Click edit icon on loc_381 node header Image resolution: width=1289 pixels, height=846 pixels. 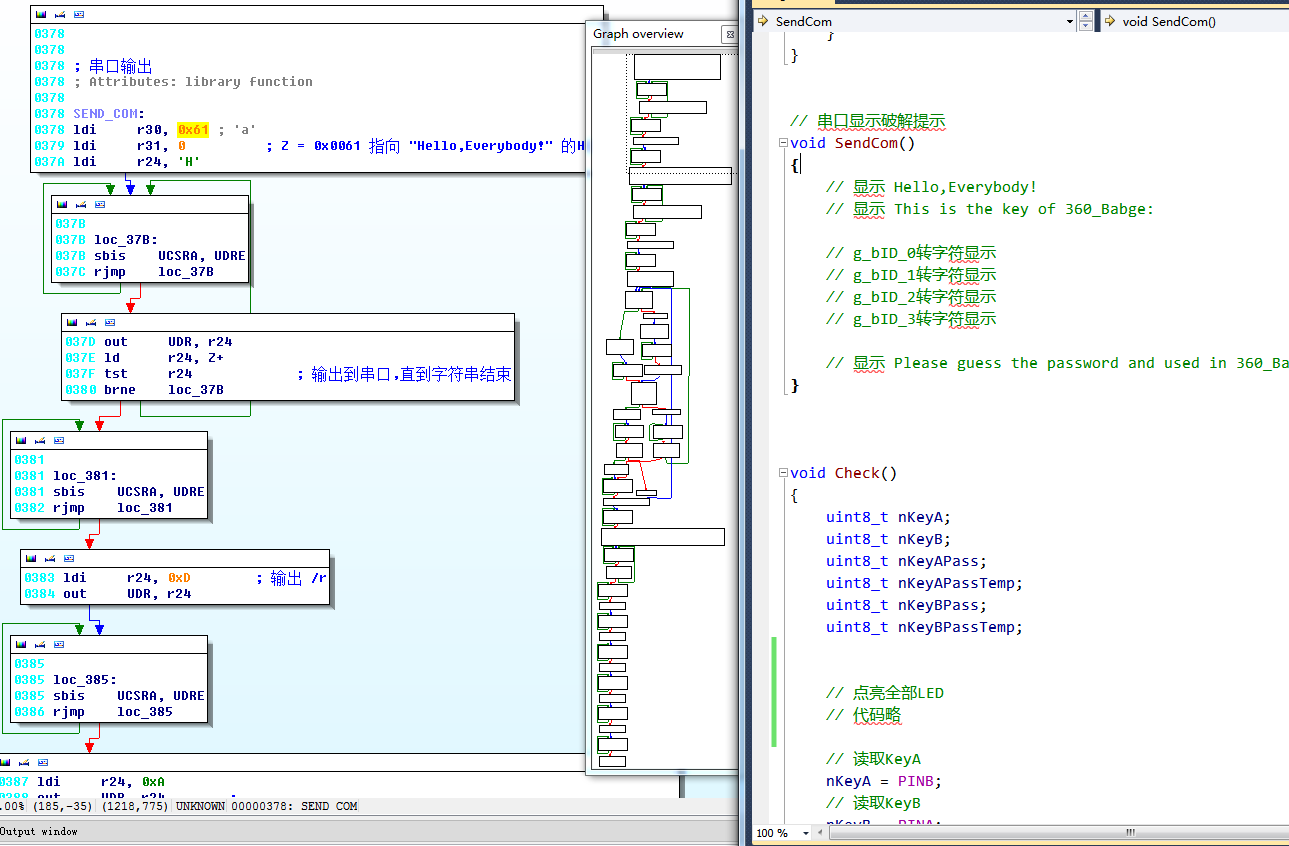click(40, 441)
